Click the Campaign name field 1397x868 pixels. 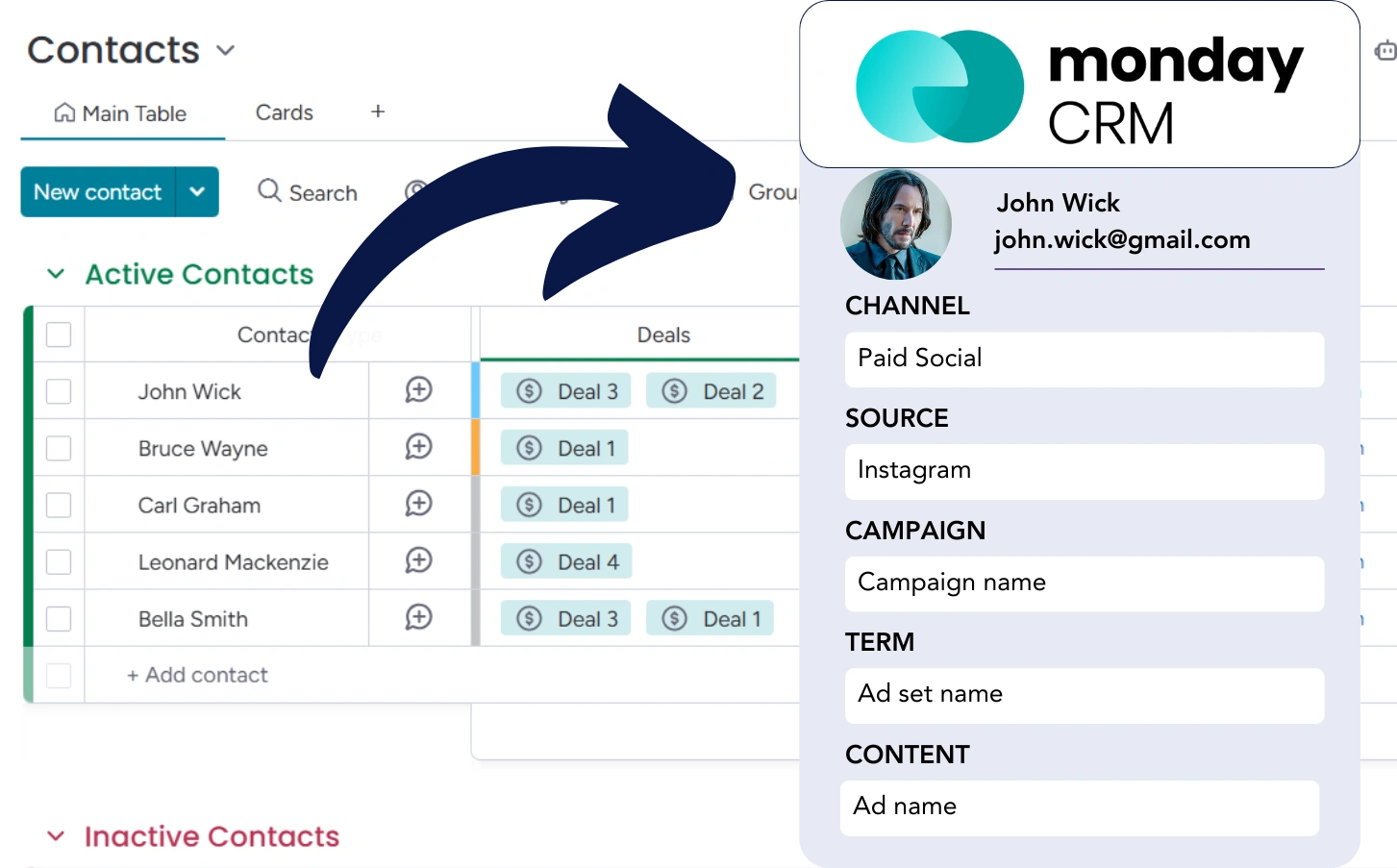point(1085,583)
